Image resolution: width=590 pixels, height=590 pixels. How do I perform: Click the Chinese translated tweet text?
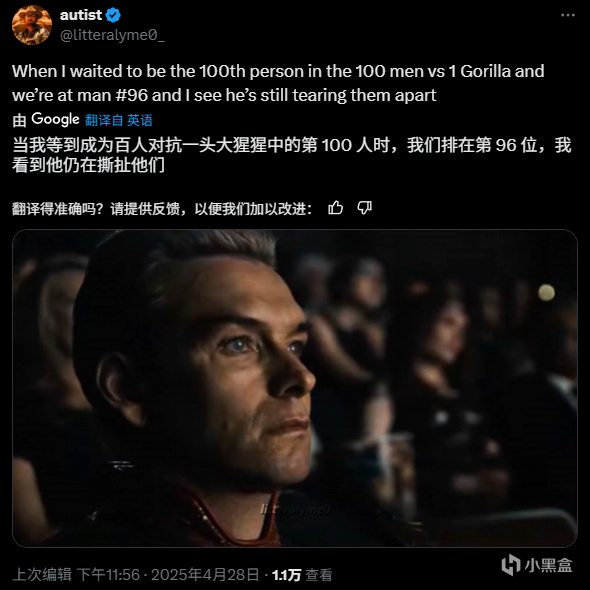pyautogui.click(x=292, y=155)
